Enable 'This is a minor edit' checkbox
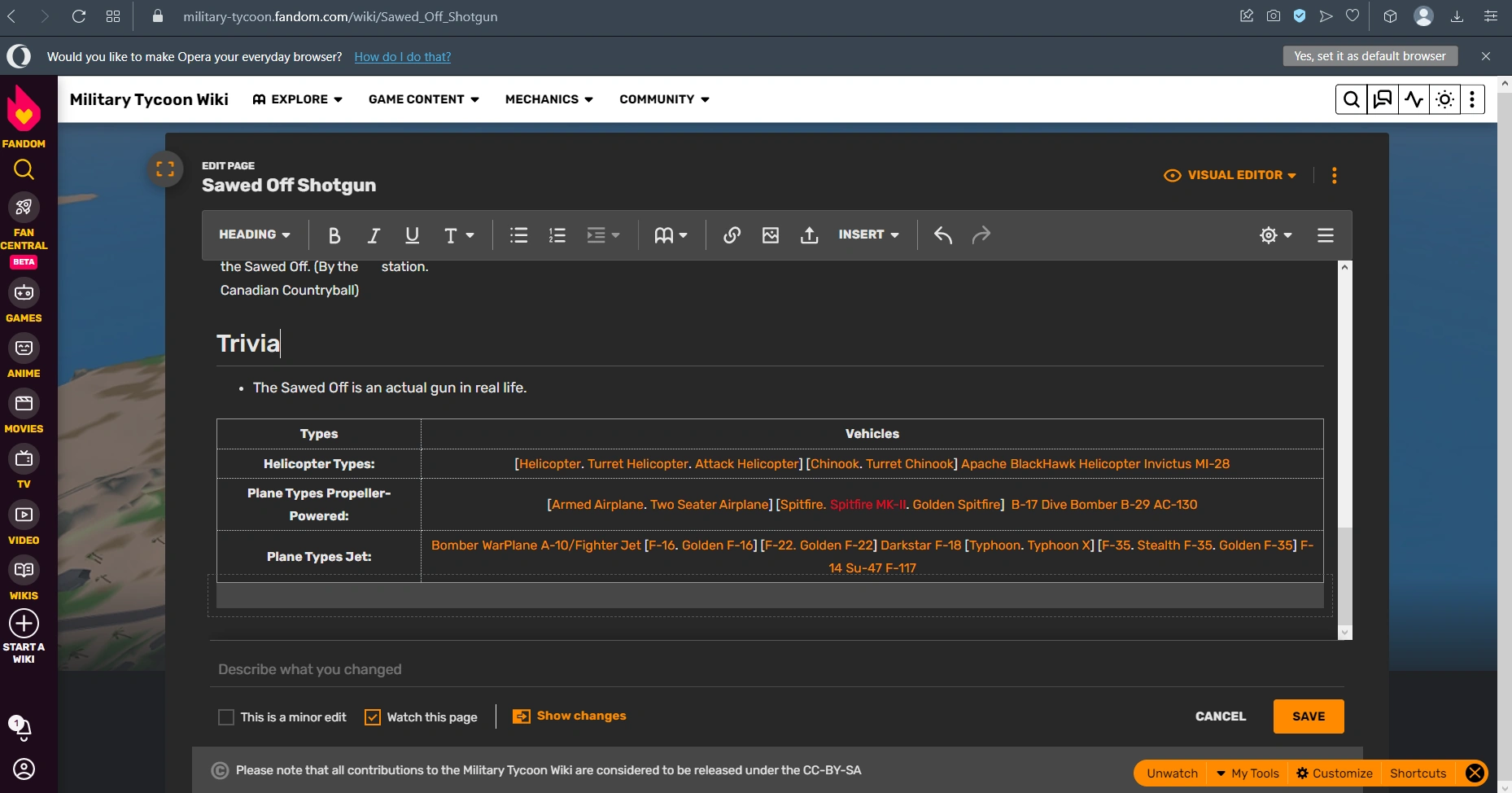Screen dimensions: 1512x793 (x=226, y=717)
